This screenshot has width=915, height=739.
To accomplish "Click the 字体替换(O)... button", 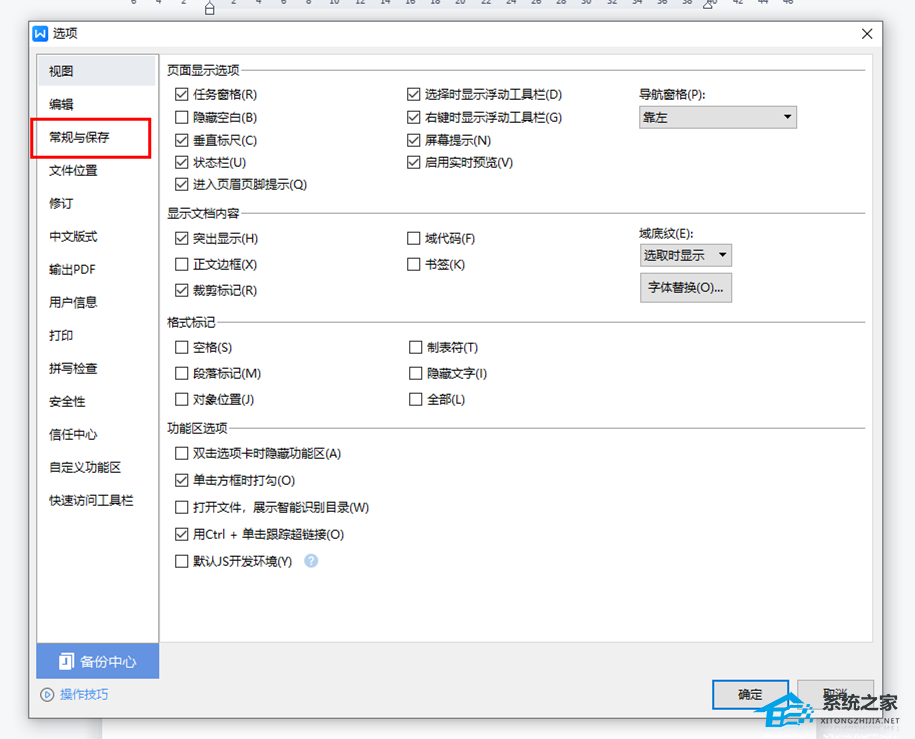I will pos(686,288).
